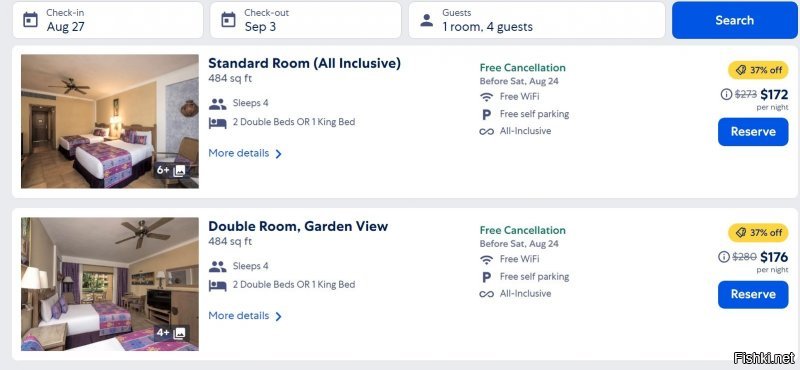Screen dimensions: 800x370
Task: Click the Standard Room price info icon
Action: point(726,94)
